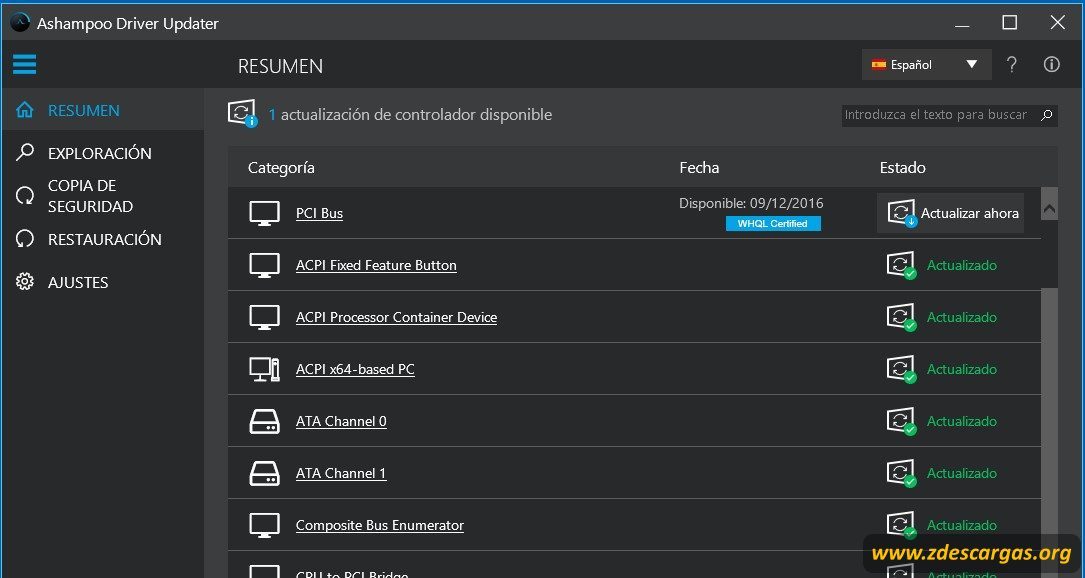The image size is (1085, 578).
Task: Click the Categoría column header
Action: (x=281, y=168)
